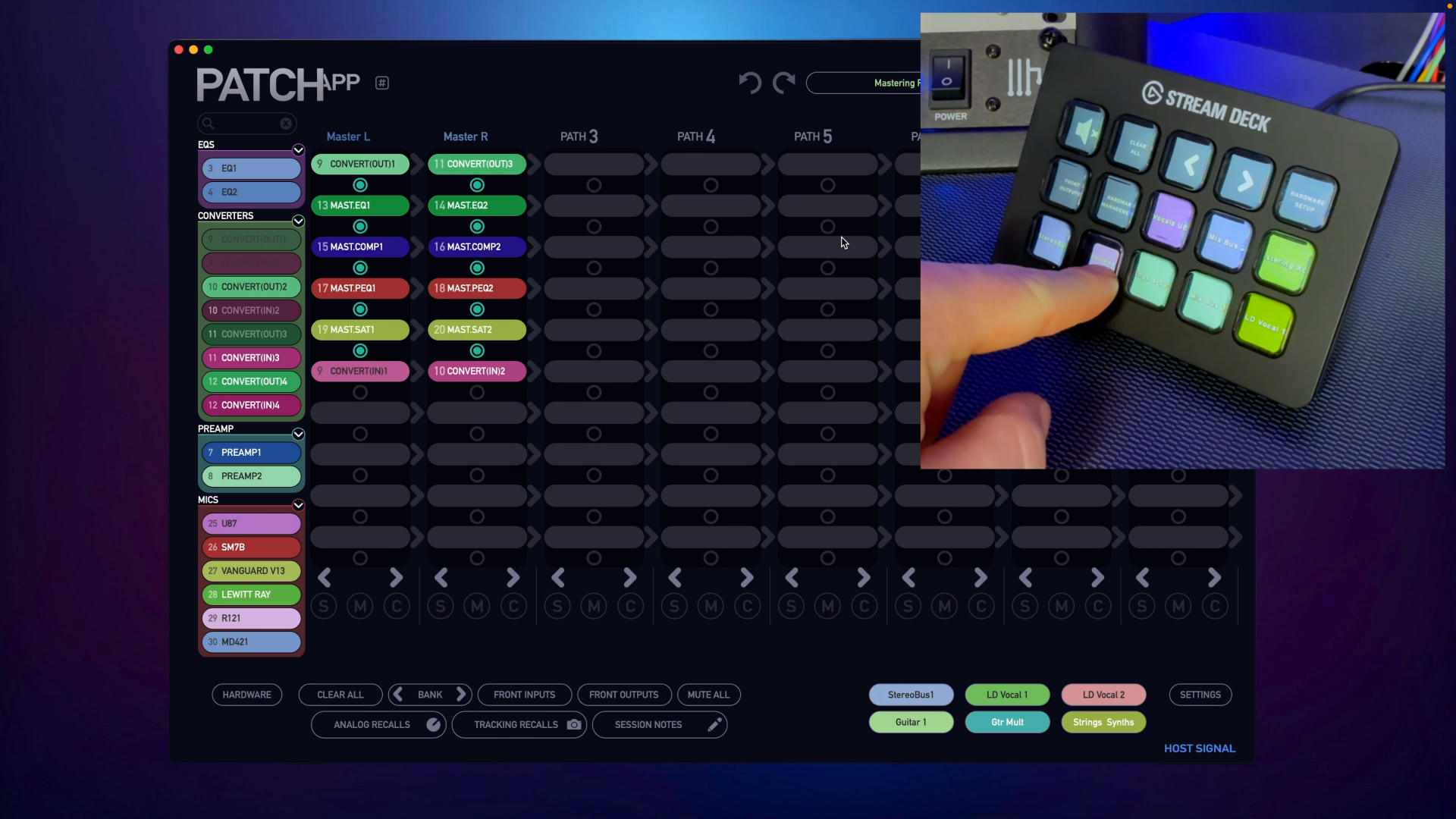Click the redo arrow icon
This screenshot has width=1456, height=819.
(x=783, y=83)
